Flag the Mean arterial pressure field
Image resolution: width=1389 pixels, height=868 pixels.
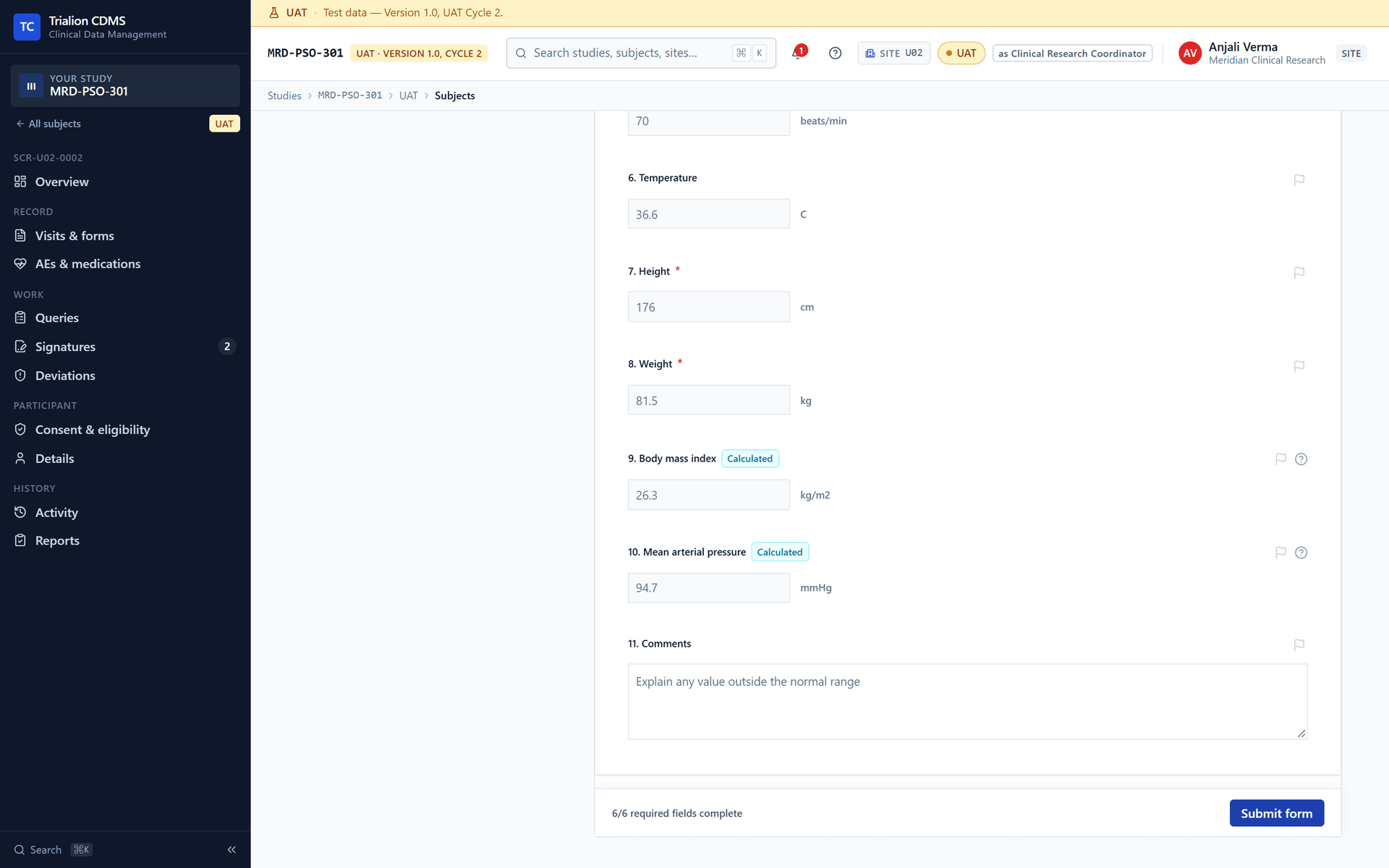point(1280,552)
